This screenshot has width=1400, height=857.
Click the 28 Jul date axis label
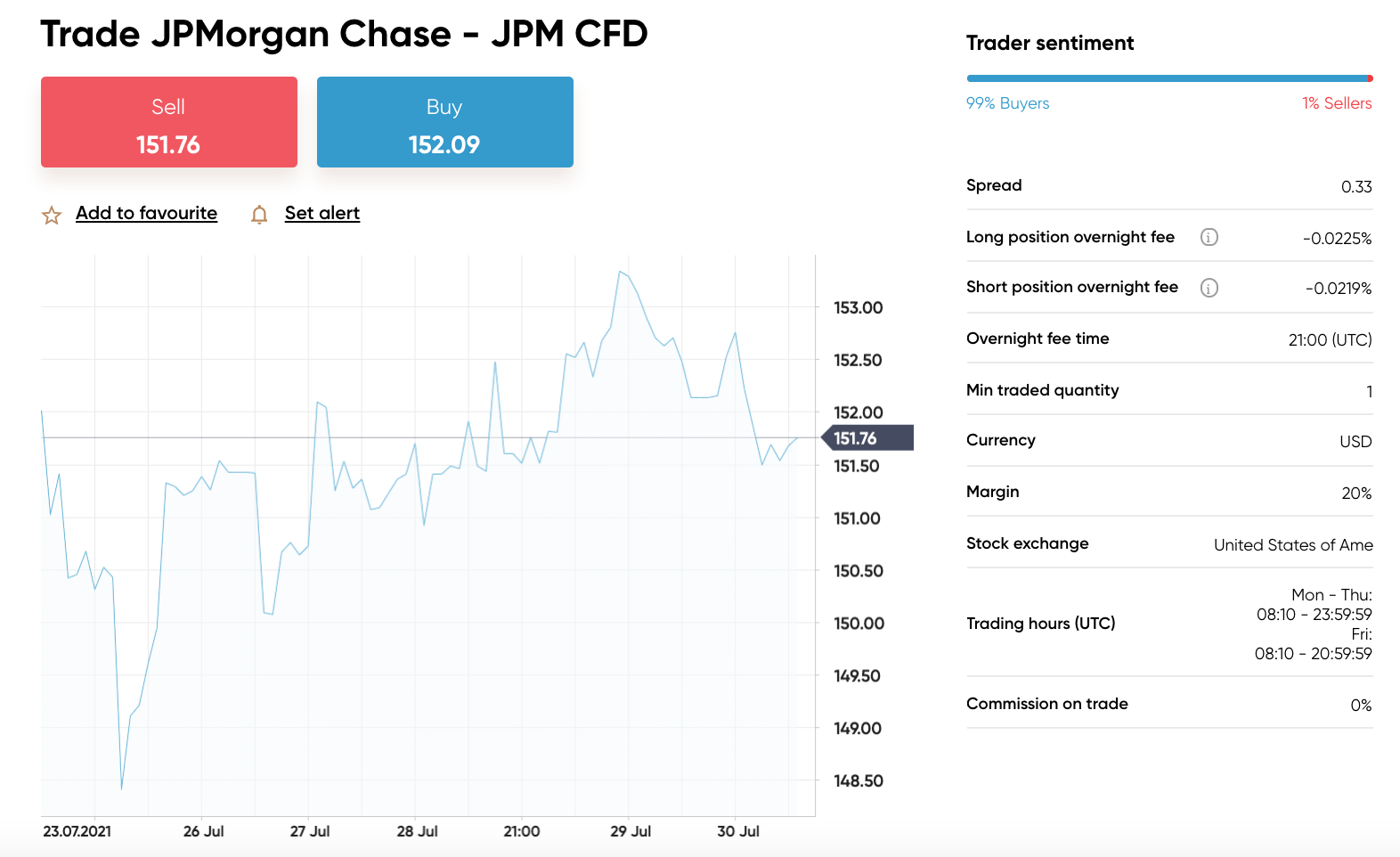417,831
